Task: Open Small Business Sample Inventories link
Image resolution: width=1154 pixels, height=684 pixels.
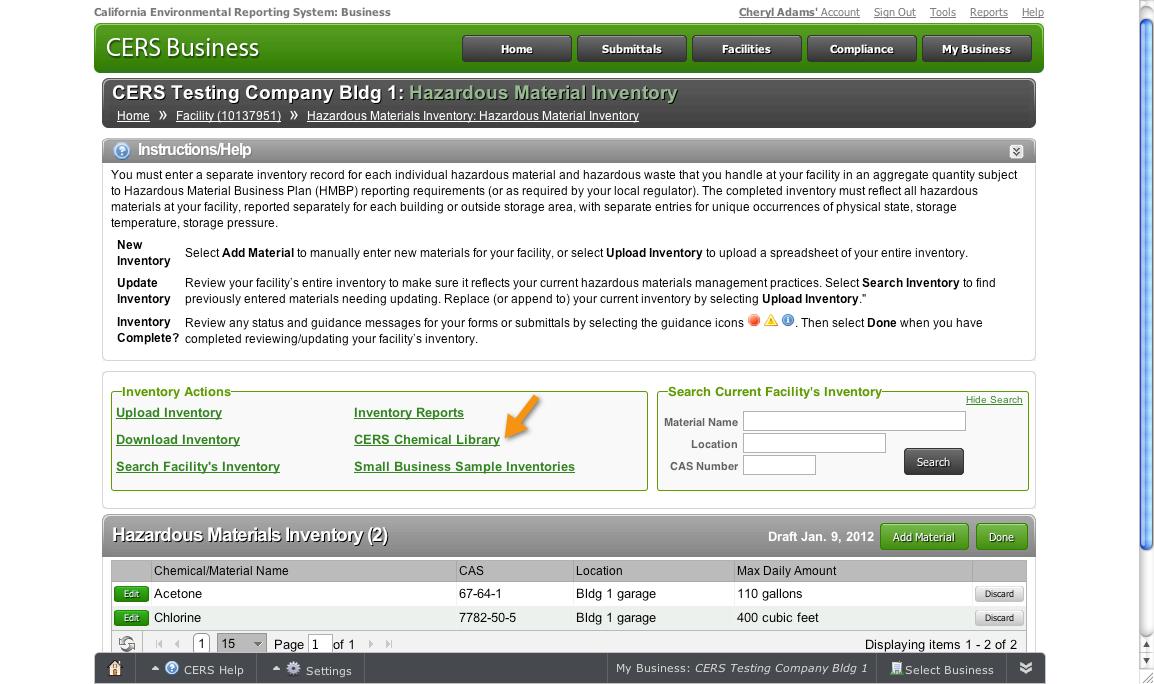Action: pos(464,466)
